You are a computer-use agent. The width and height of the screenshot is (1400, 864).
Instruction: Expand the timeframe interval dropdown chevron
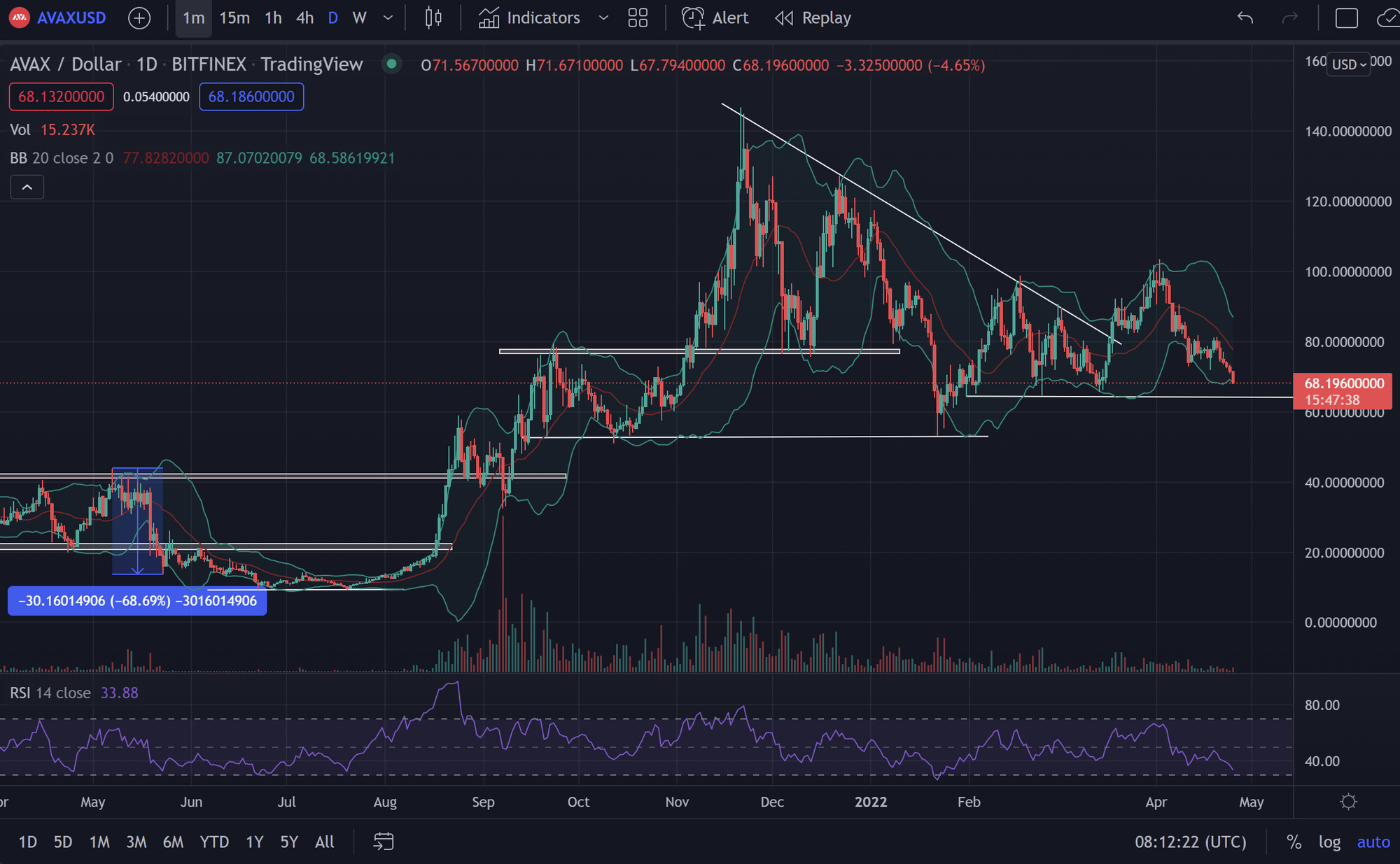point(388,18)
